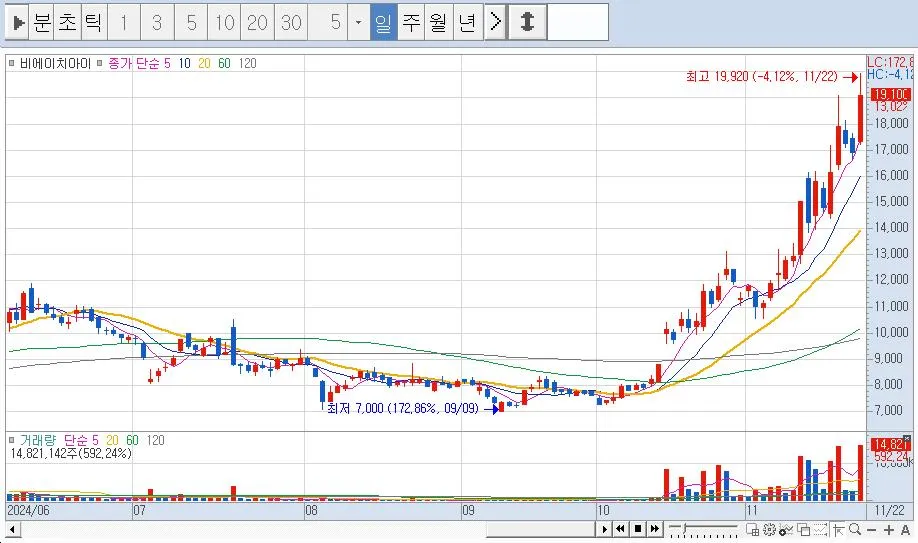The image size is (918, 543).
Task: Click the add indicator chart icon
Action: click(786, 530)
